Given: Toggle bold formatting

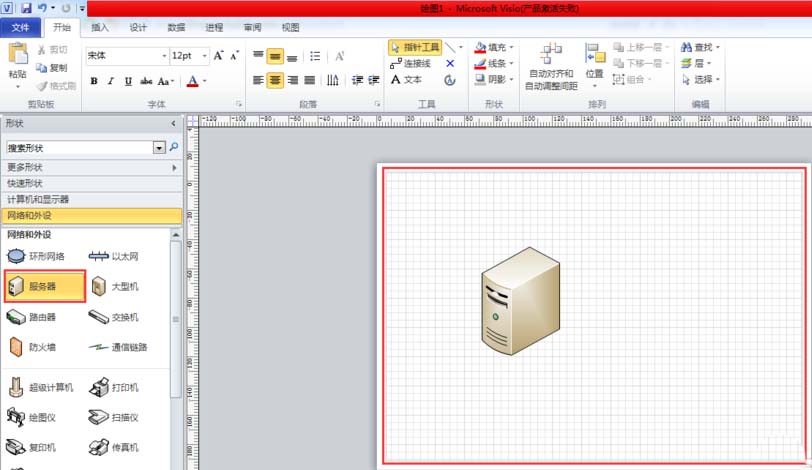Looking at the screenshot, I should click(x=94, y=81).
